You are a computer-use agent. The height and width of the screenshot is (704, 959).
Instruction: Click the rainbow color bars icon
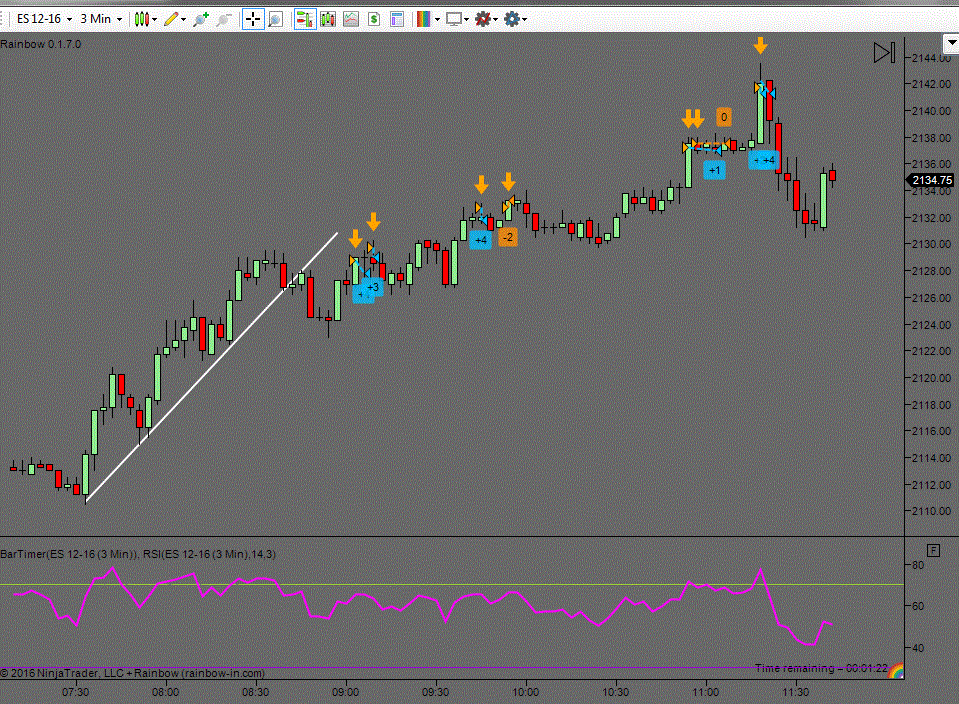click(424, 19)
